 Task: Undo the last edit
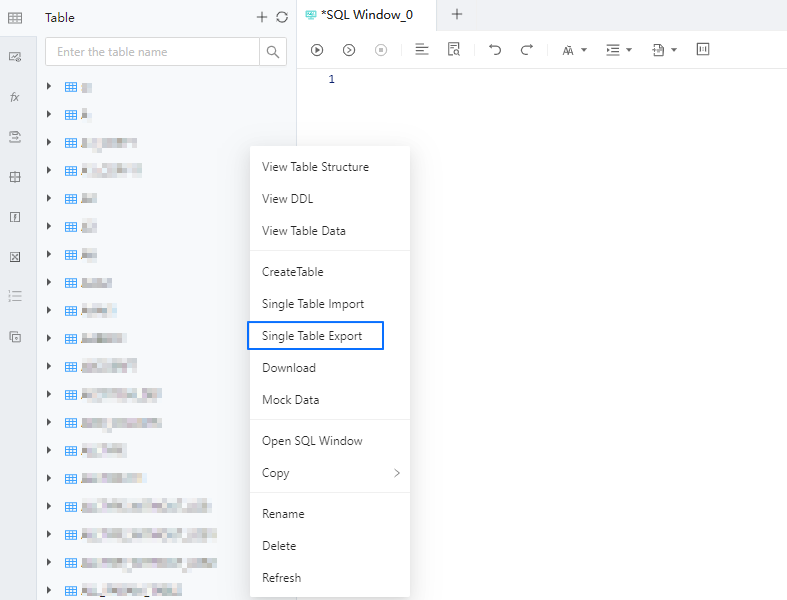tap(495, 50)
